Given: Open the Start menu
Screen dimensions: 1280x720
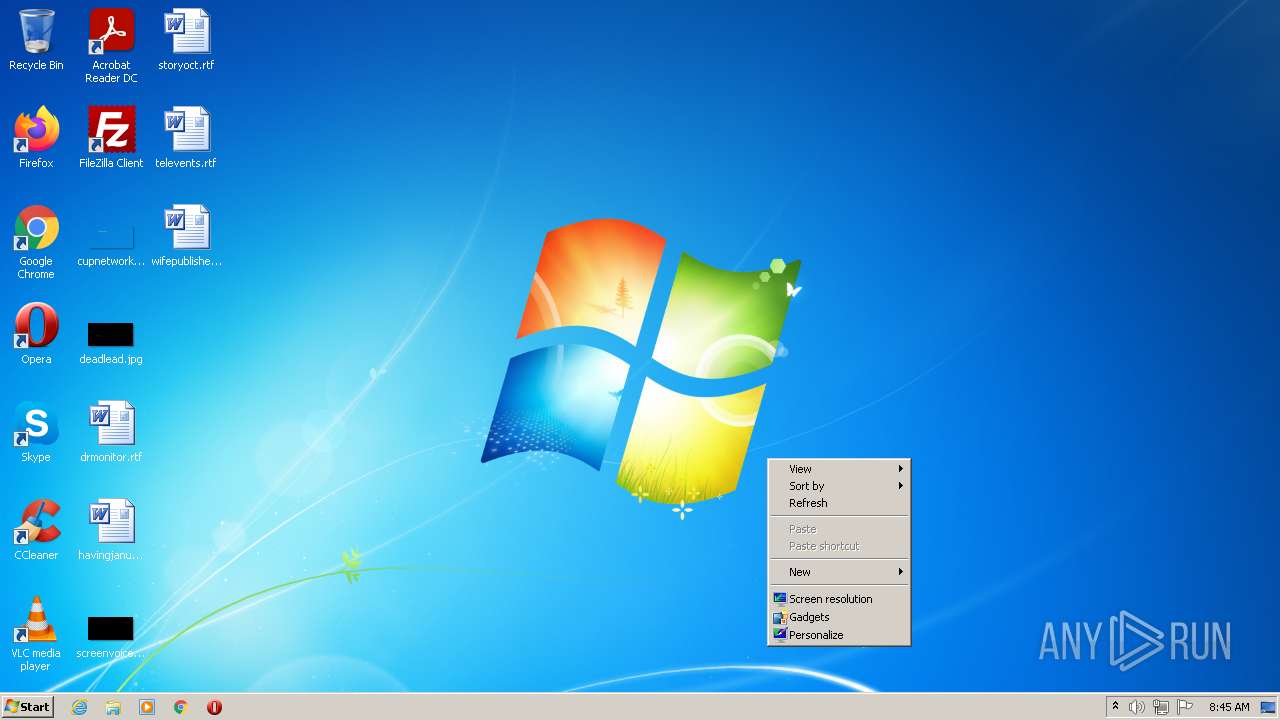Looking at the screenshot, I should click(27, 707).
